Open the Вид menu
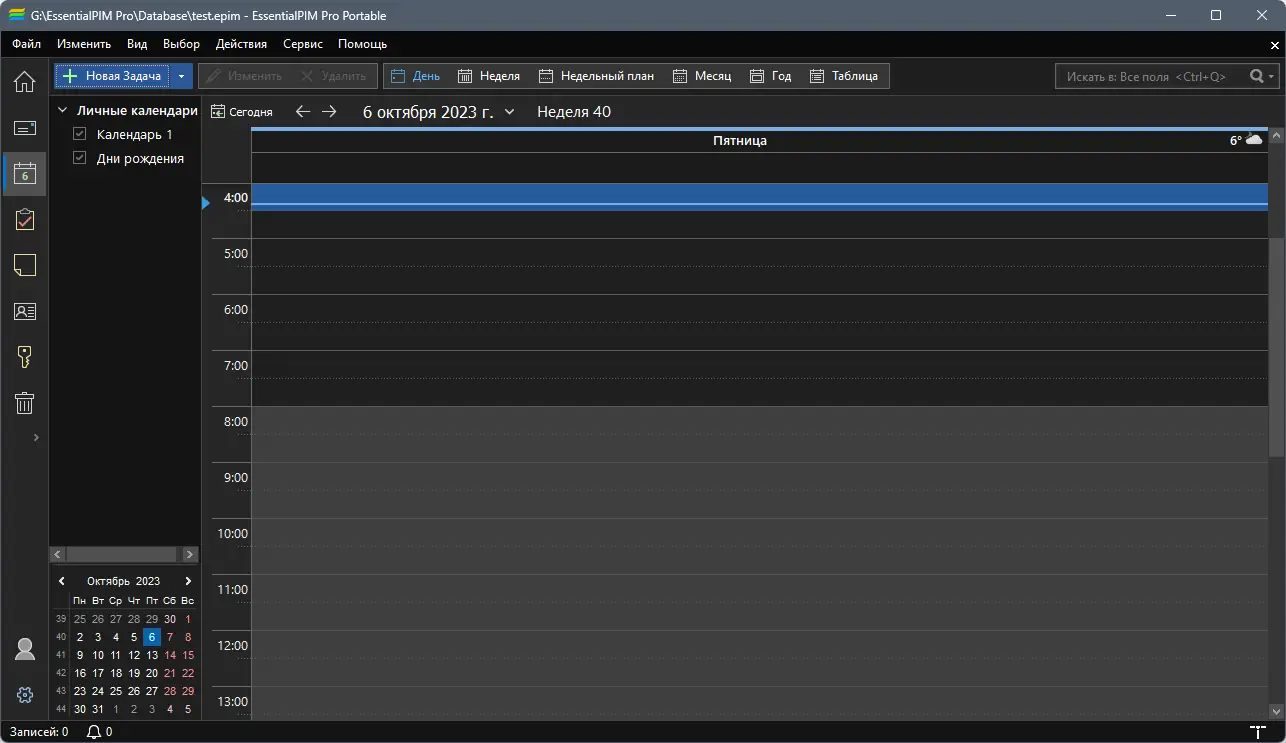Screen dimensions: 1286x743 pyautogui.click(x=137, y=44)
